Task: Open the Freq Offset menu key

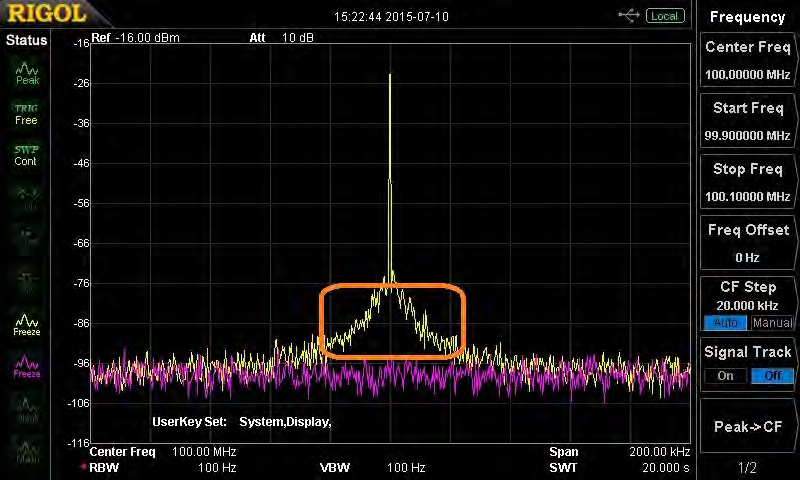Action: click(x=747, y=243)
